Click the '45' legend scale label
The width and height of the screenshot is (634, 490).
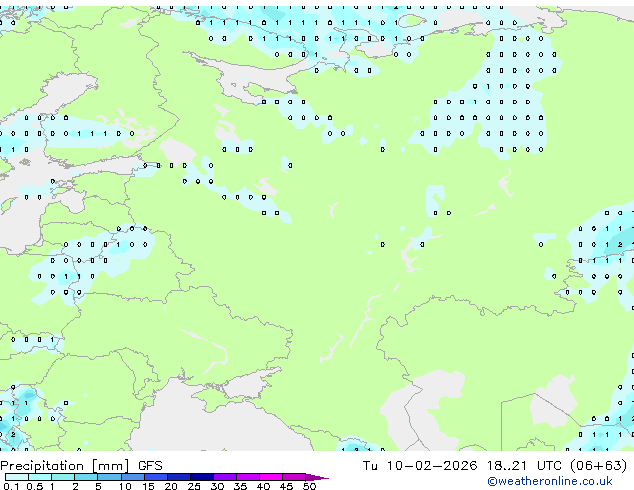pyautogui.click(x=286, y=486)
